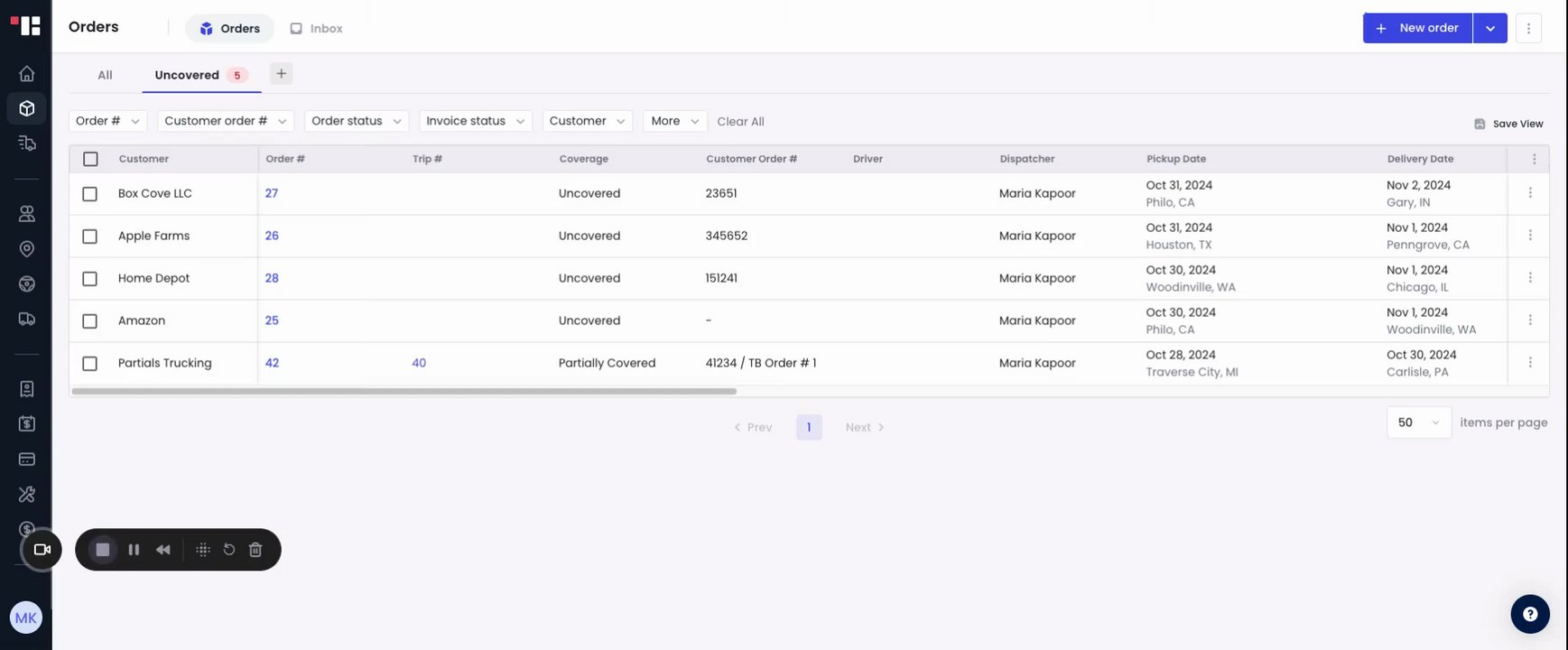Click the camera recording button
Screen dimensions: 1568x650
click(x=42, y=549)
